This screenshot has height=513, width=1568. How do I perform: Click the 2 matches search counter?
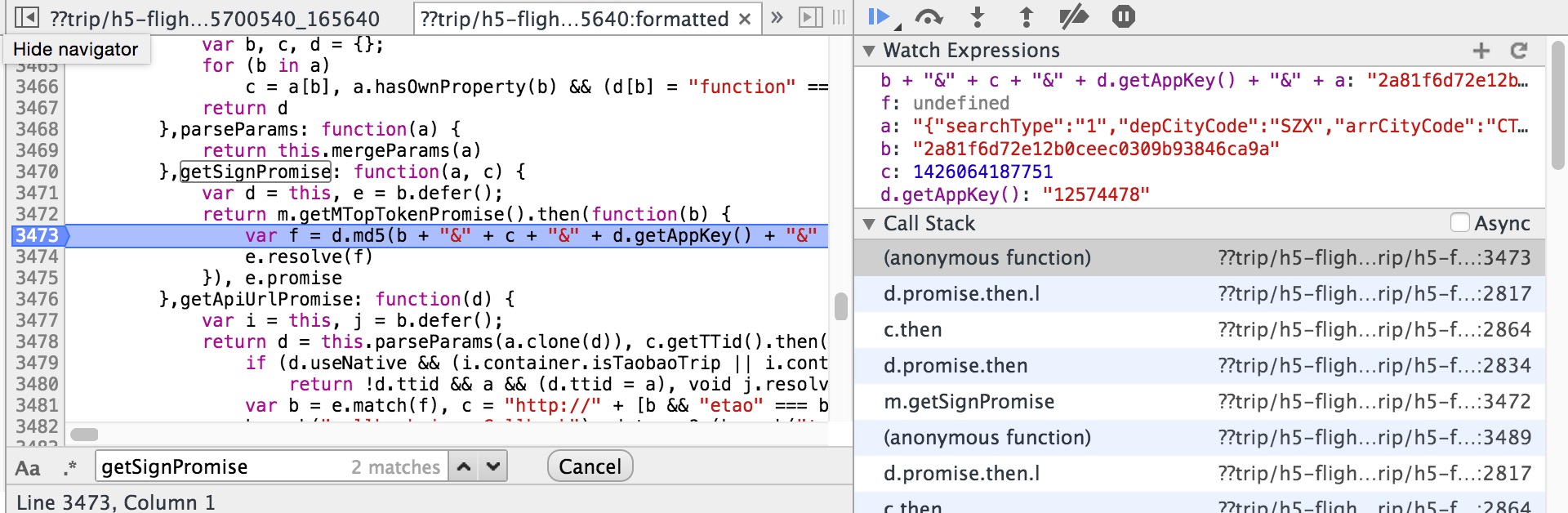point(395,467)
